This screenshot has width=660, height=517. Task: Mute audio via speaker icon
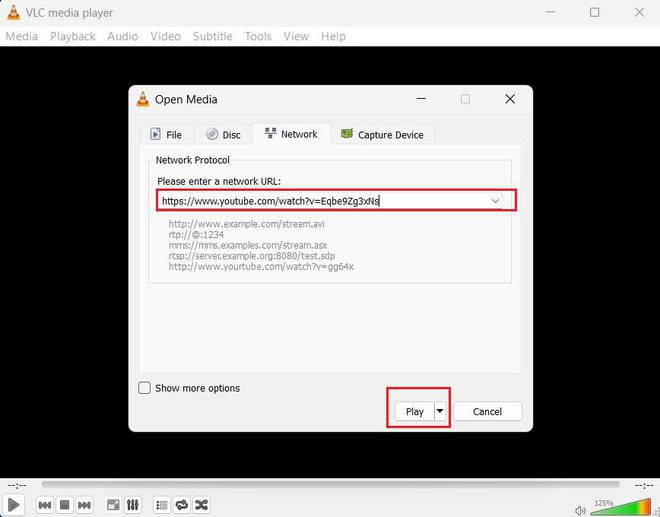pyautogui.click(x=580, y=510)
